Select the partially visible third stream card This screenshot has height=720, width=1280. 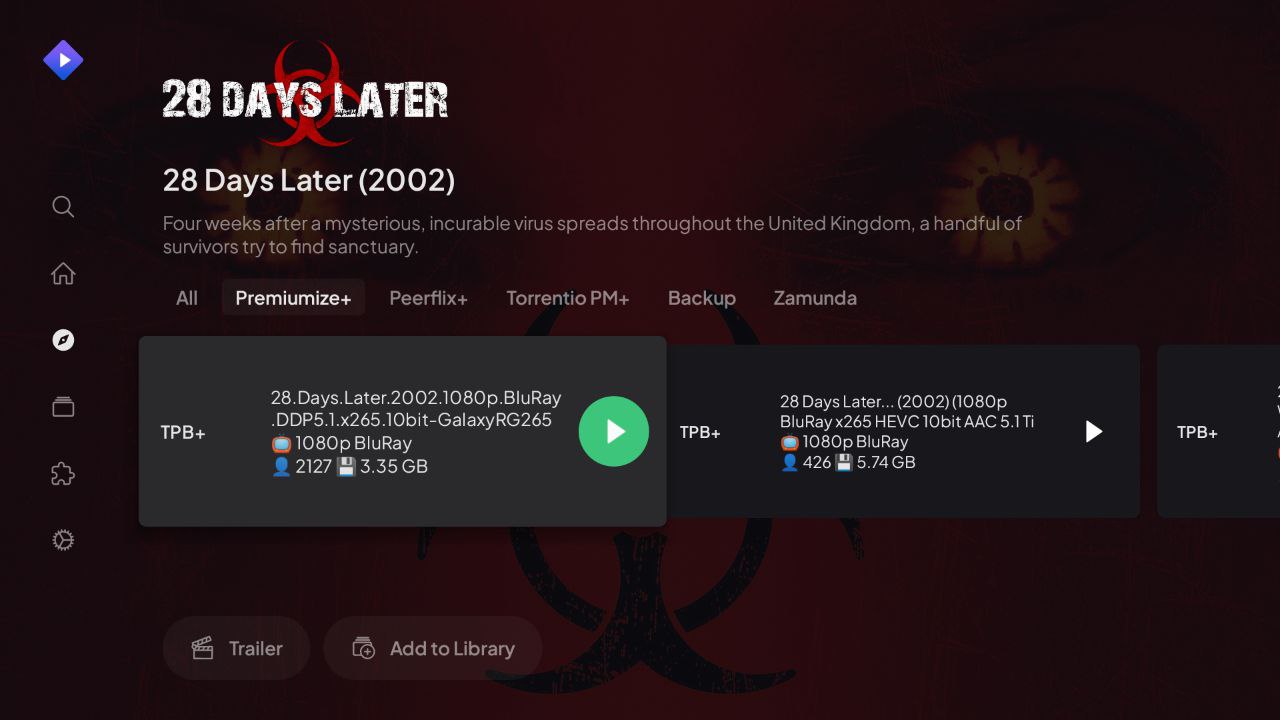tap(1218, 431)
